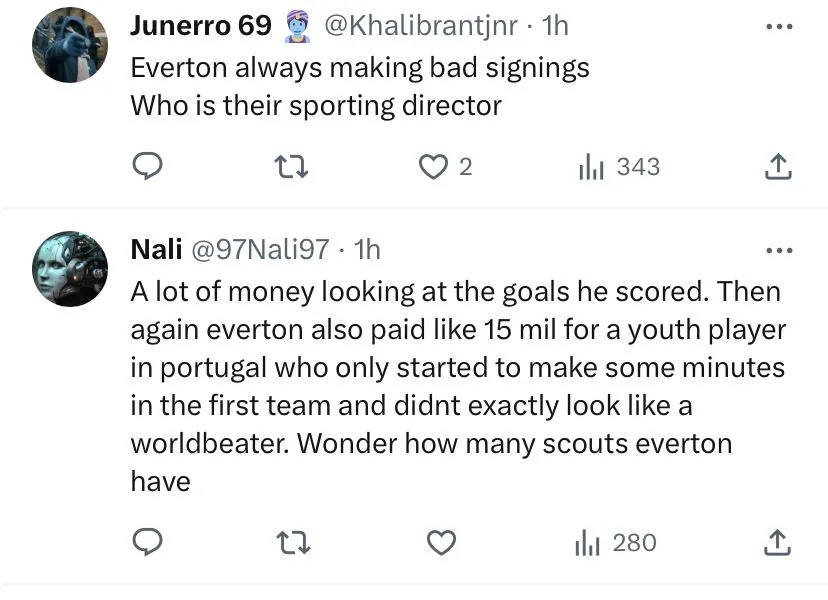This screenshot has width=828, height=600.
Task: Click the Junerro 69 display name
Action: click(x=201, y=27)
